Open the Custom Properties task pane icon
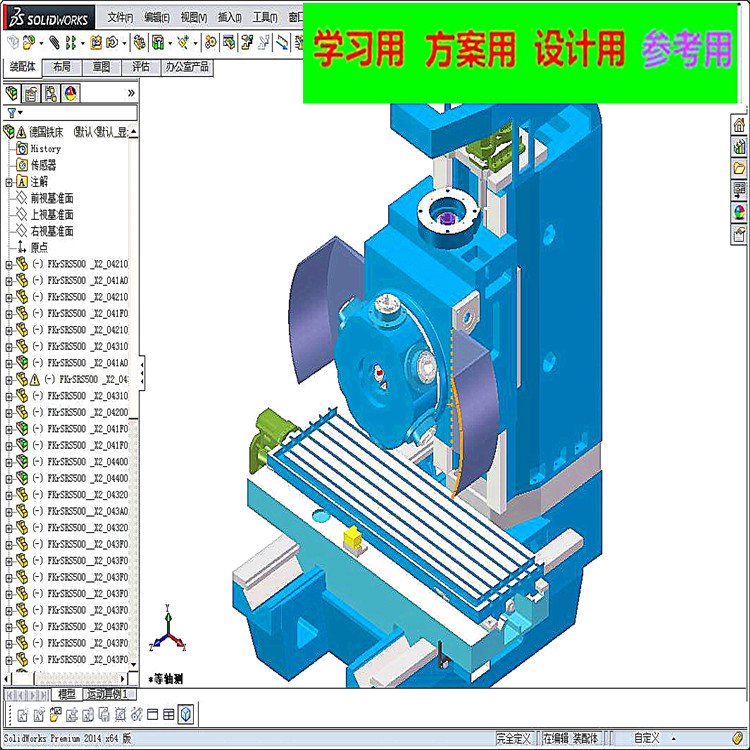This screenshot has width=750, height=750. click(739, 234)
